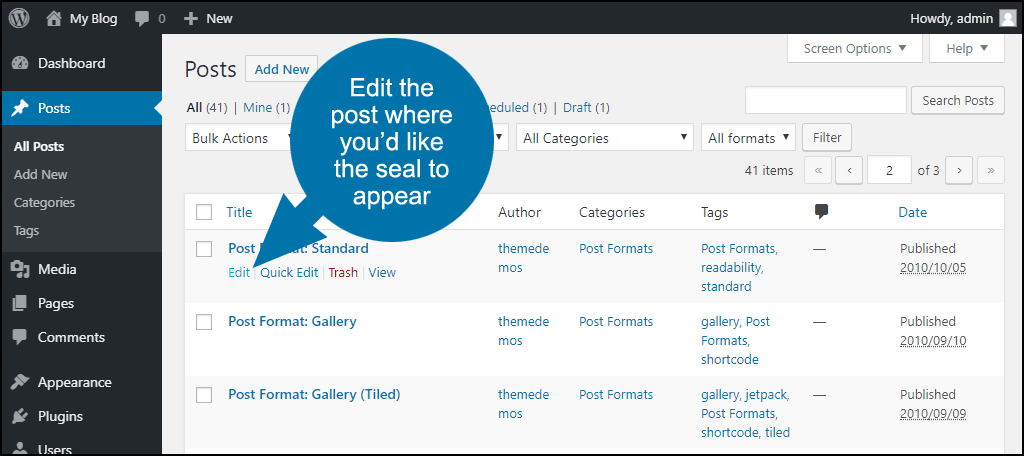Screen dimensions: 1024x456
Task: Filter posts by Draft
Action: 579,108
